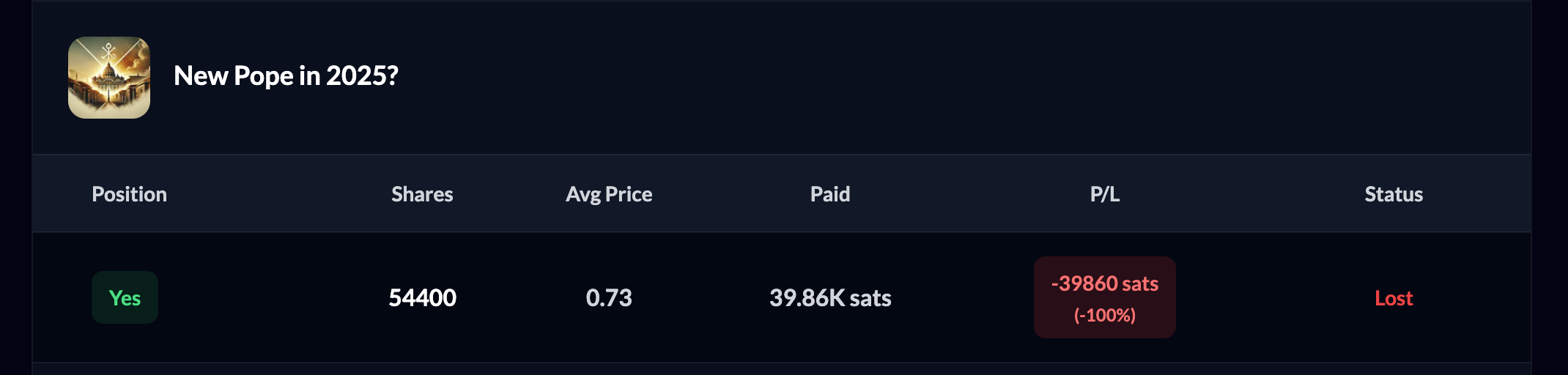This screenshot has width=1568, height=375.
Task: Click the year 2025 in the market title
Action: [362, 76]
